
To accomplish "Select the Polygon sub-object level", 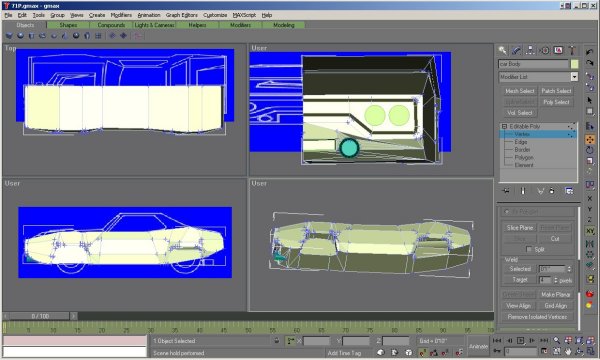I will pyautogui.click(x=524, y=157).
